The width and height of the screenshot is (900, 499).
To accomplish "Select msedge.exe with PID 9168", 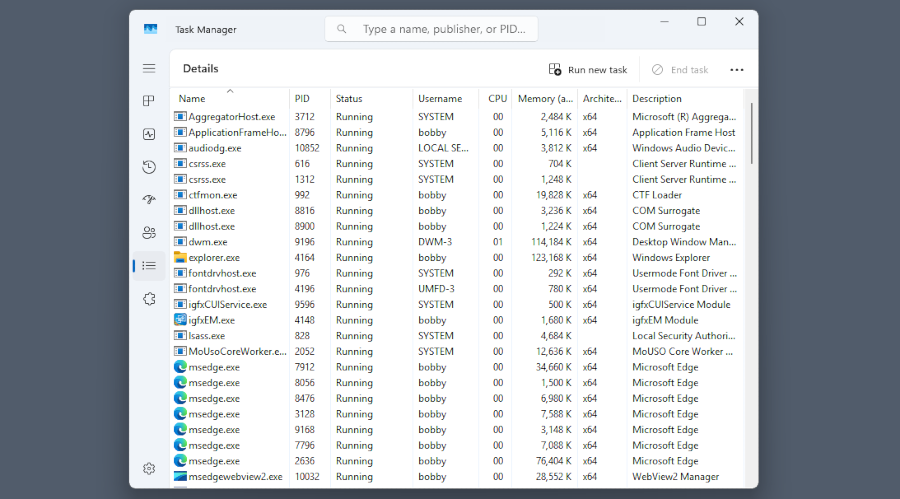I will (456, 430).
